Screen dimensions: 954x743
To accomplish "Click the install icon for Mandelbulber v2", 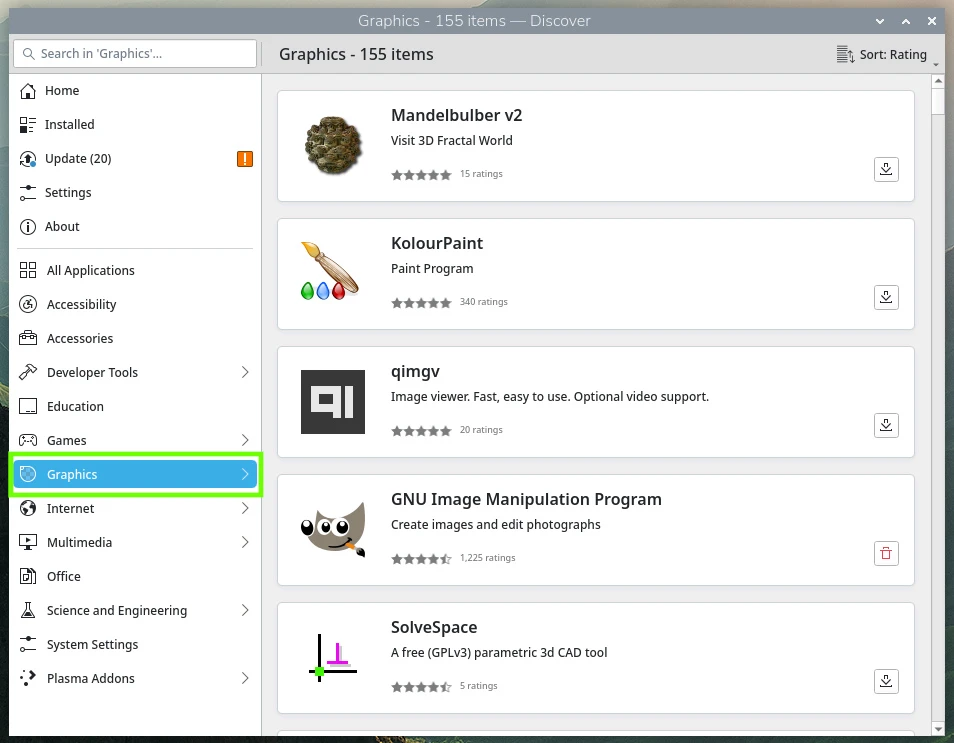I will tap(885, 169).
